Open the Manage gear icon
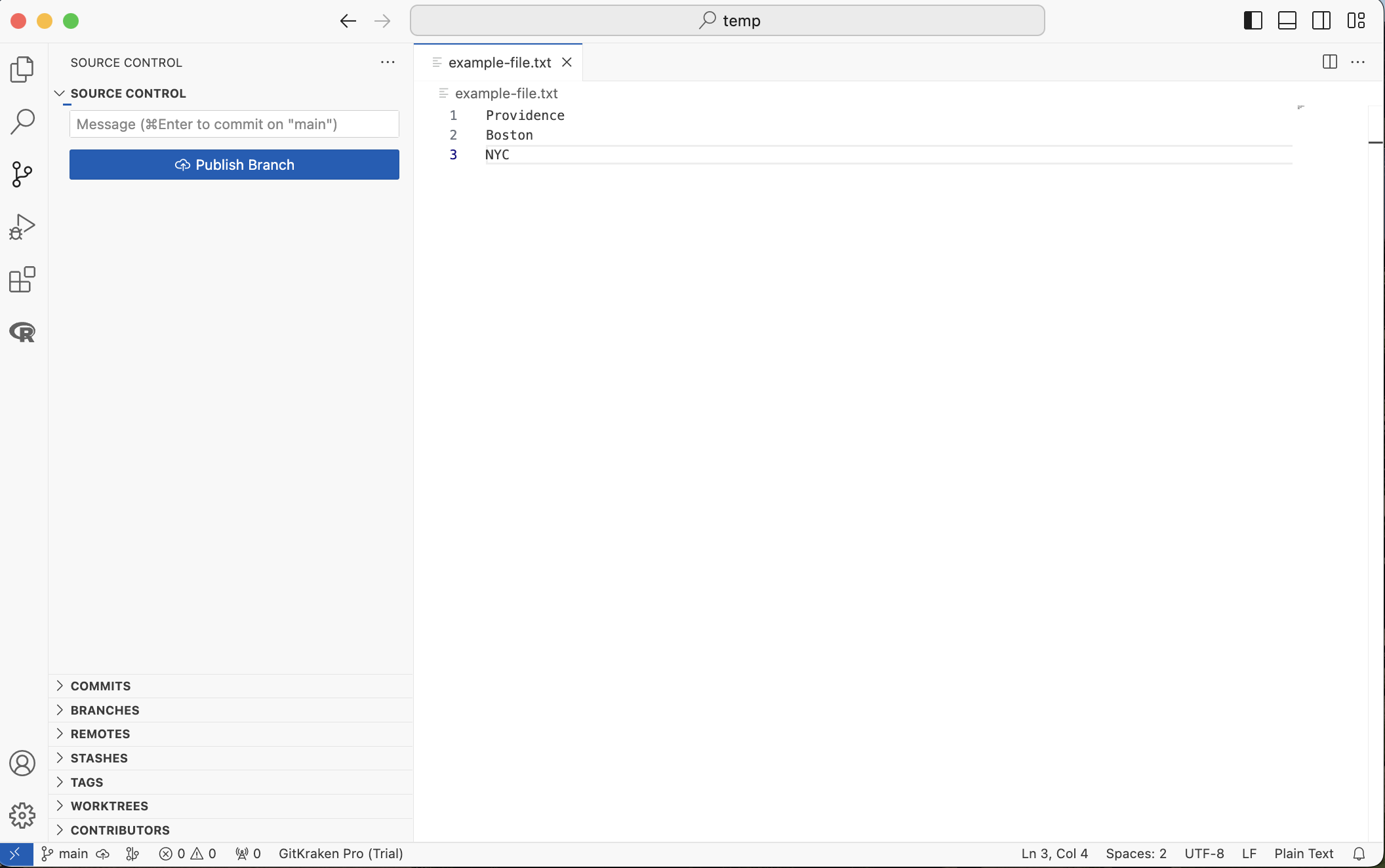 [22, 816]
